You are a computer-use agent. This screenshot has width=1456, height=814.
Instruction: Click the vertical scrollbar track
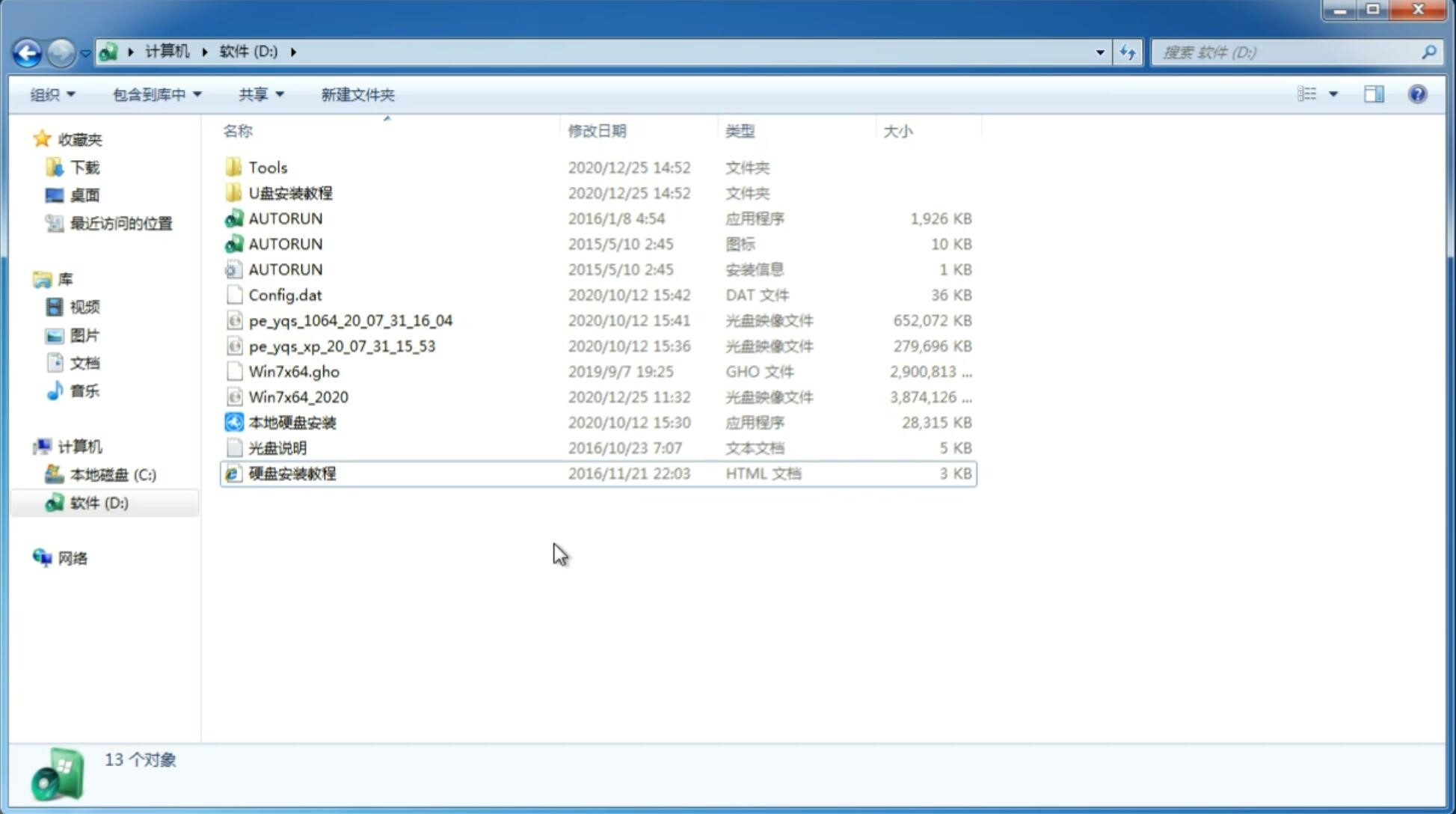point(1444,400)
